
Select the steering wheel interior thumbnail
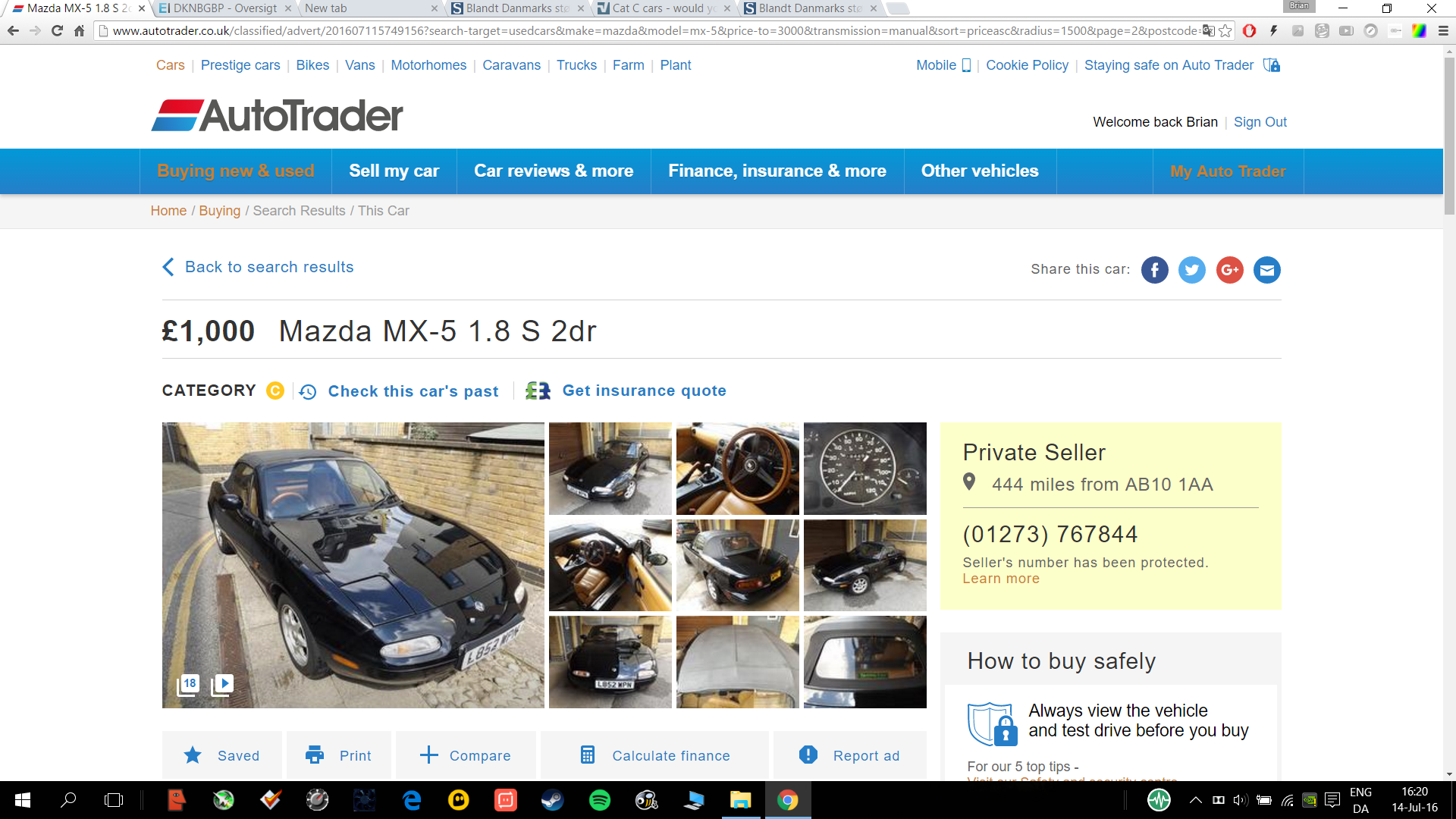(737, 469)
